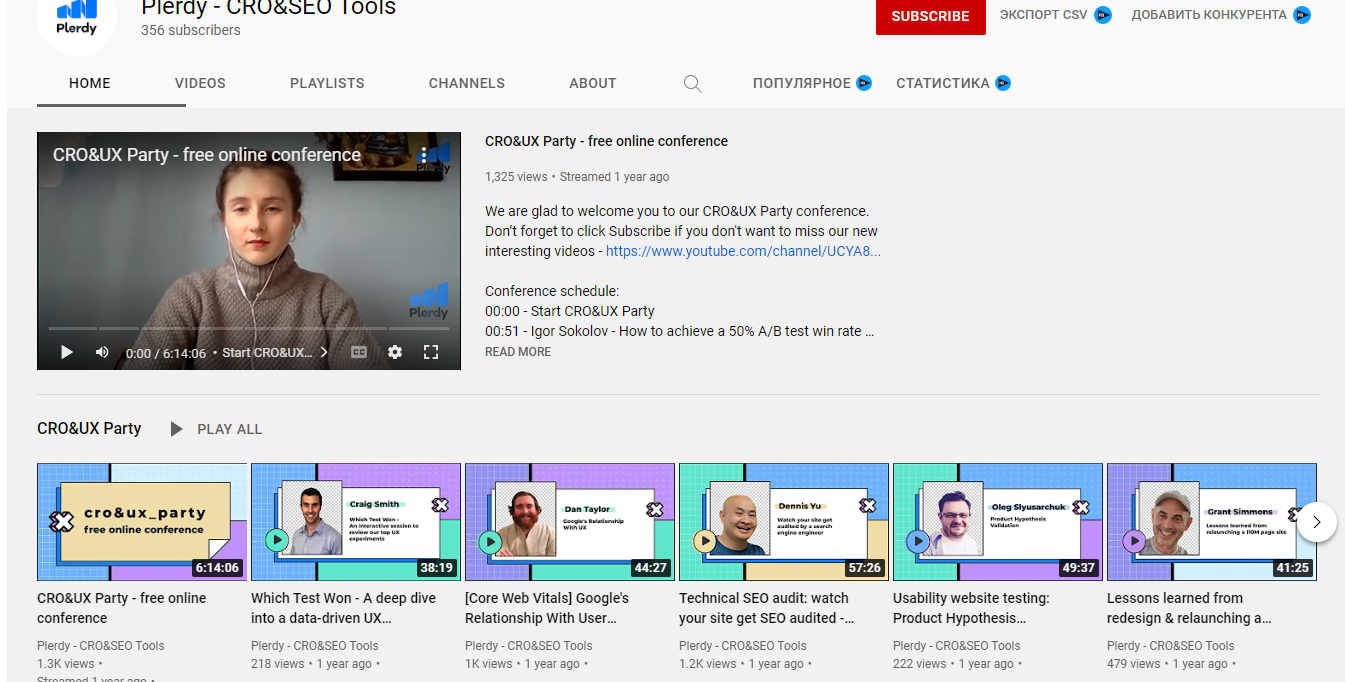Play the featured video with play button
This screenshot has width=1345, height=682.
(x=66, y=352)
